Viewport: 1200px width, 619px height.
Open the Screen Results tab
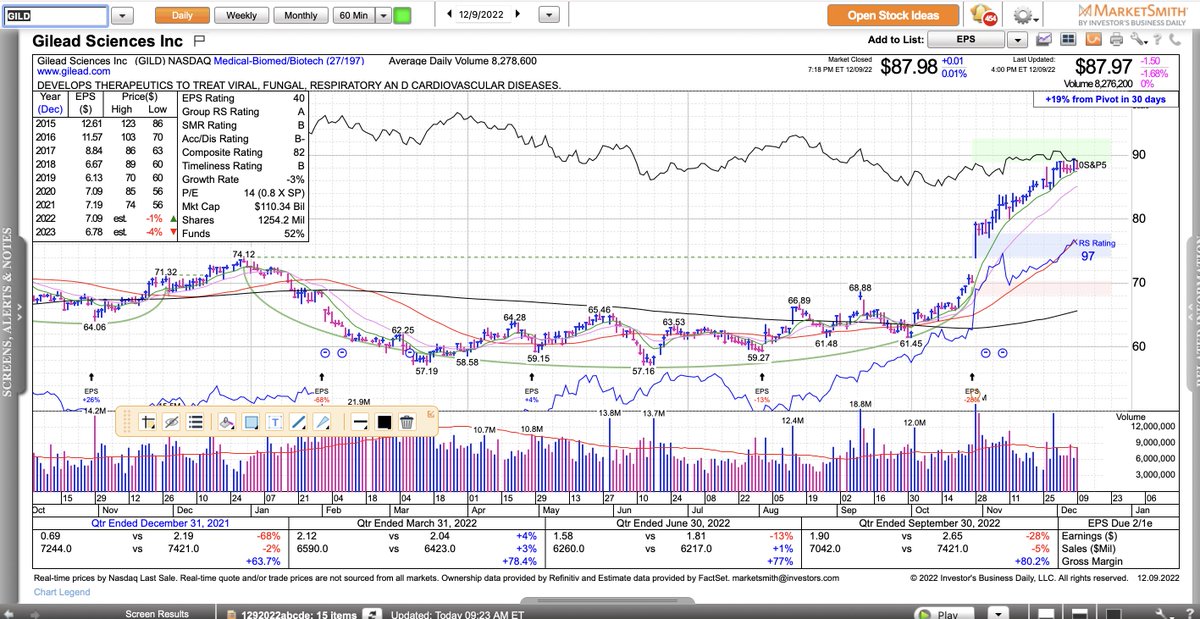[x=156, y=614]
